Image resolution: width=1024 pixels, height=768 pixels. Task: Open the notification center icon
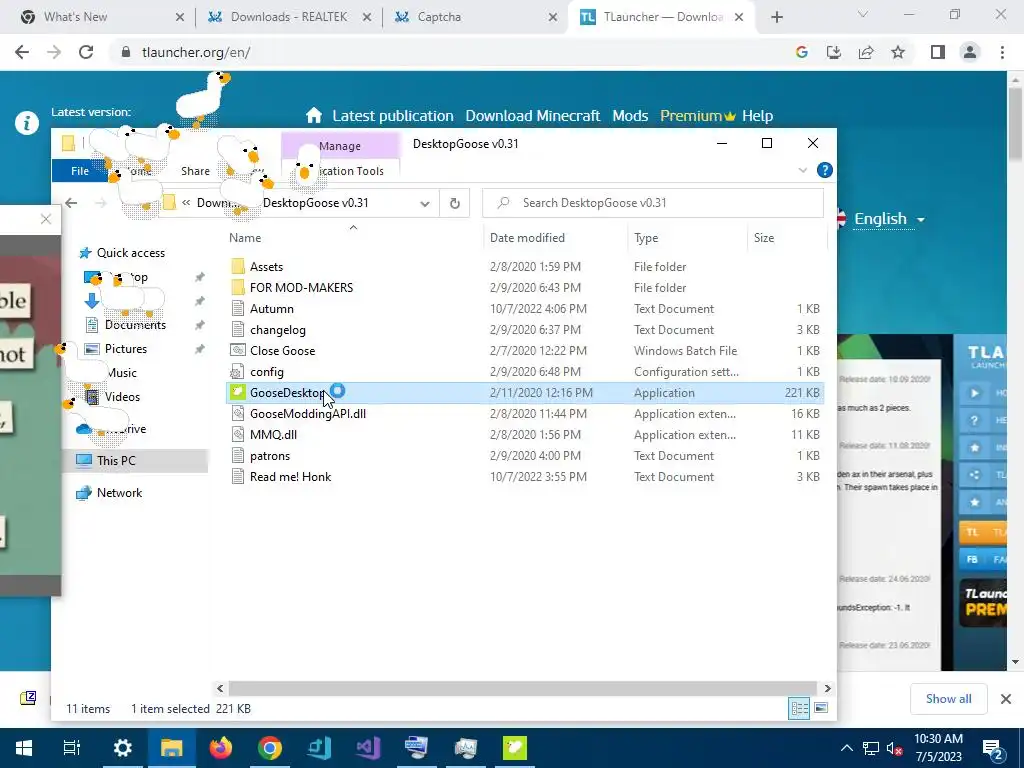pos(993,750)
